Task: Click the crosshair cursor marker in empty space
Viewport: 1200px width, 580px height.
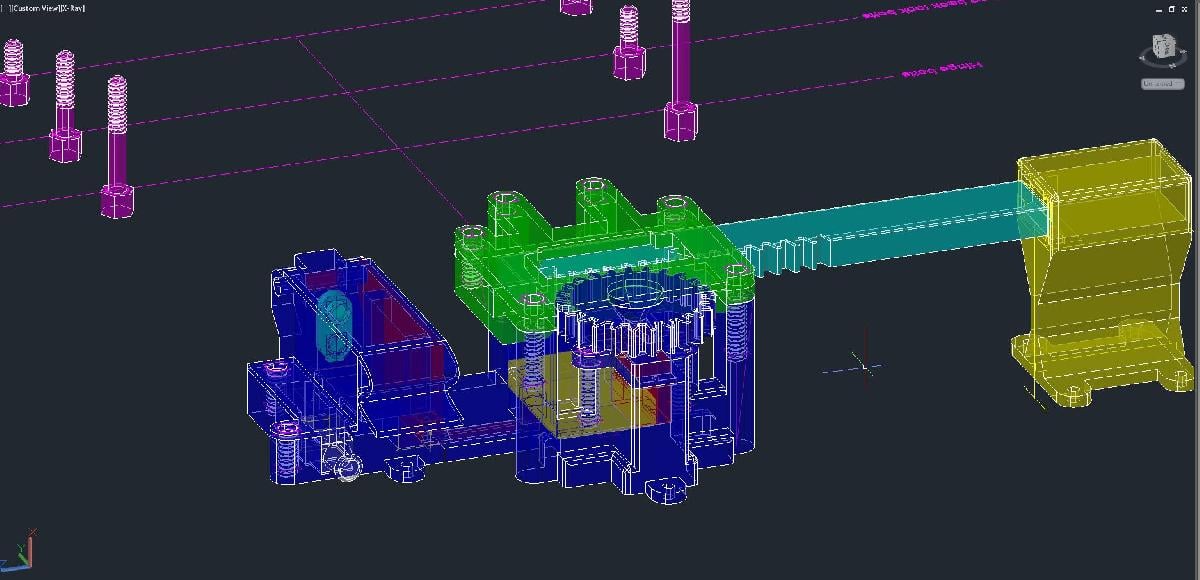Action: [864, 366]
